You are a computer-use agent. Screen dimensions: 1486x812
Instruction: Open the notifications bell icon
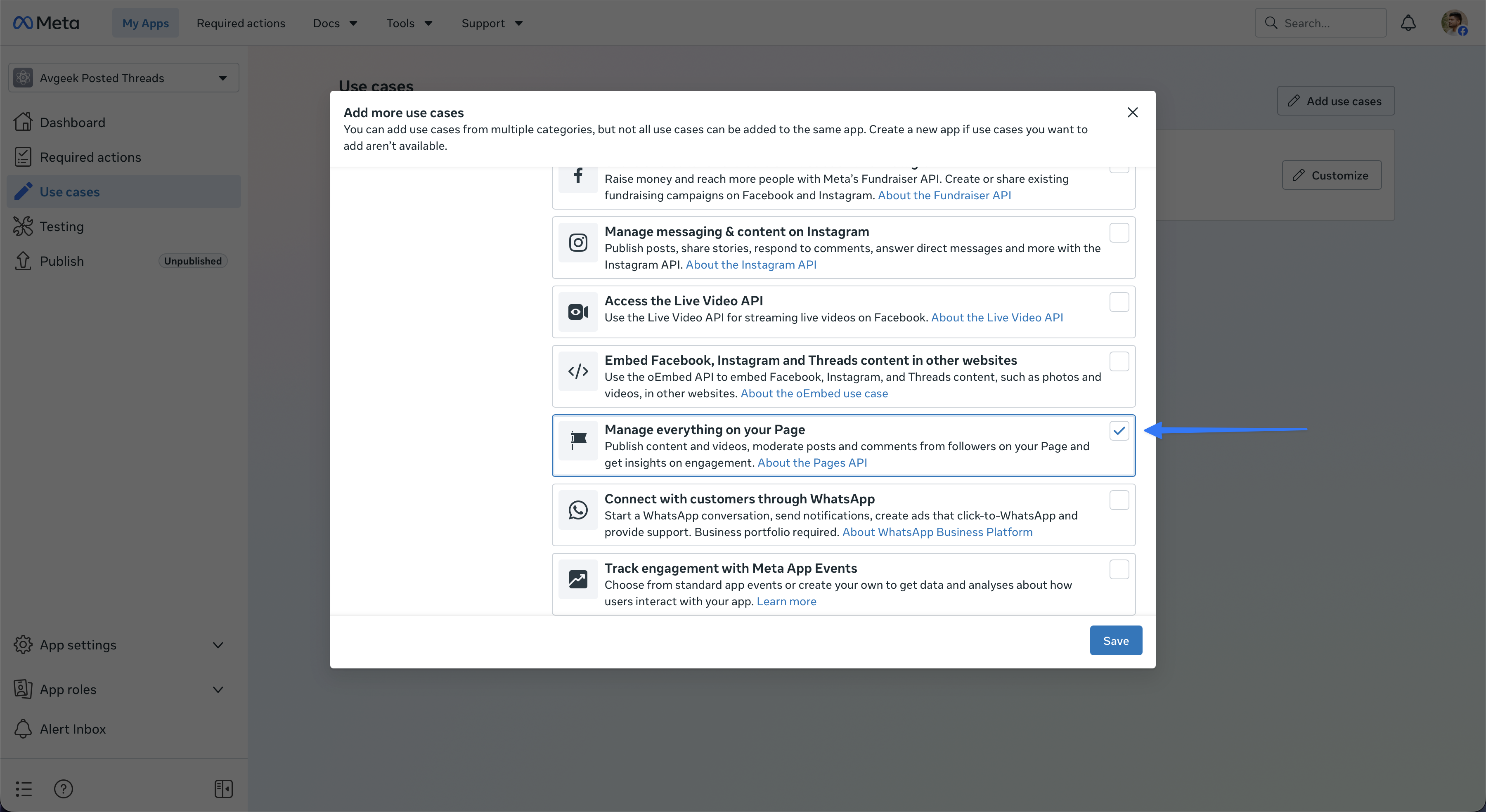pyautogui.click(x=1408, y=23)
